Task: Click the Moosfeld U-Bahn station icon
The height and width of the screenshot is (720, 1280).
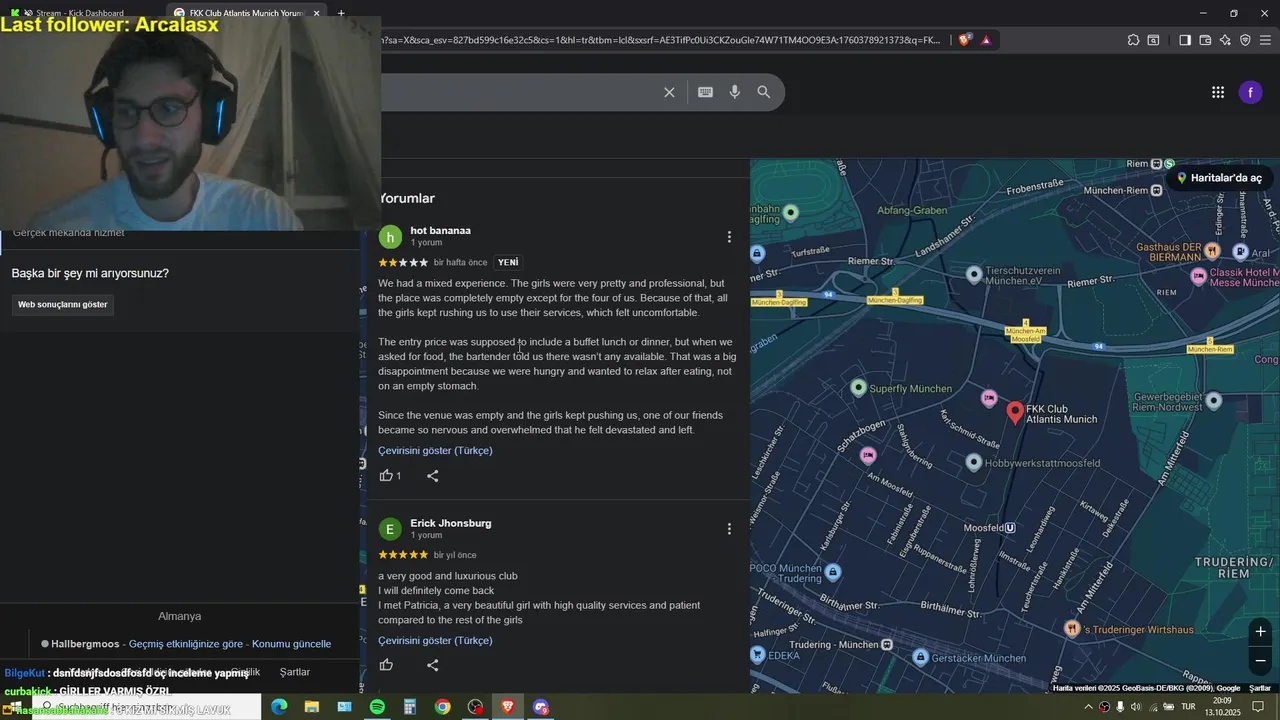Action: [x=1010, y=528]
